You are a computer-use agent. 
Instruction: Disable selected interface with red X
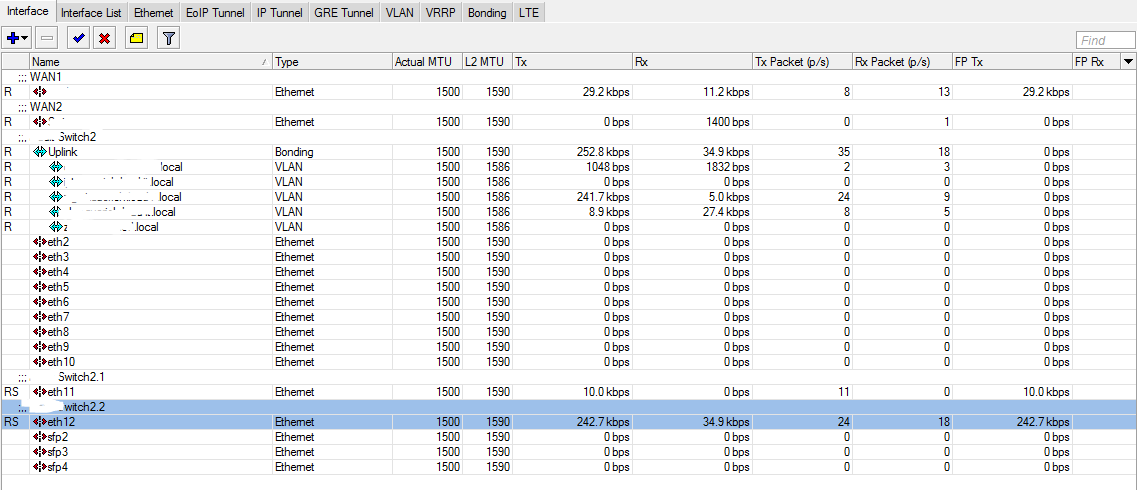(104, 38)
